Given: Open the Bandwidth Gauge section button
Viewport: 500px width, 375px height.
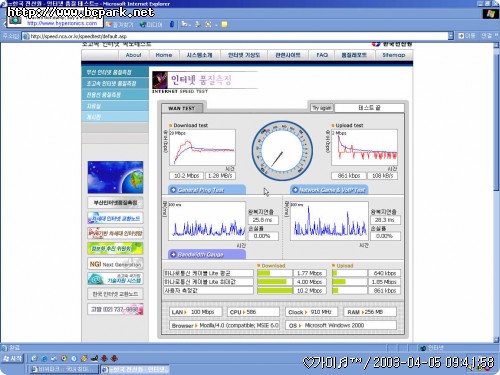Looking at the screenshot, I should tap(207, 254).
